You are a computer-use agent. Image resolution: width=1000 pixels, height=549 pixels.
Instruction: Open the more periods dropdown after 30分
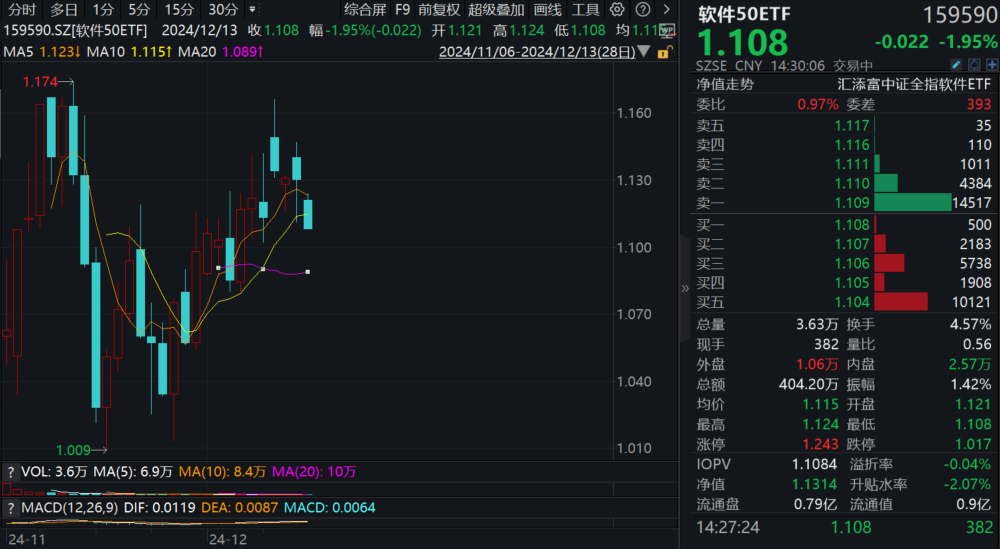pos(253,10)
